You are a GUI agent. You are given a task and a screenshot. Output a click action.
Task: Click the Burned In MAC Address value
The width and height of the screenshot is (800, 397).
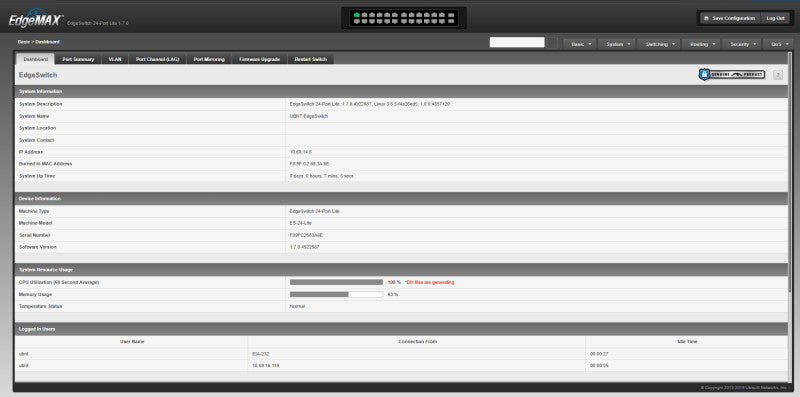click(x=309, y=164)
